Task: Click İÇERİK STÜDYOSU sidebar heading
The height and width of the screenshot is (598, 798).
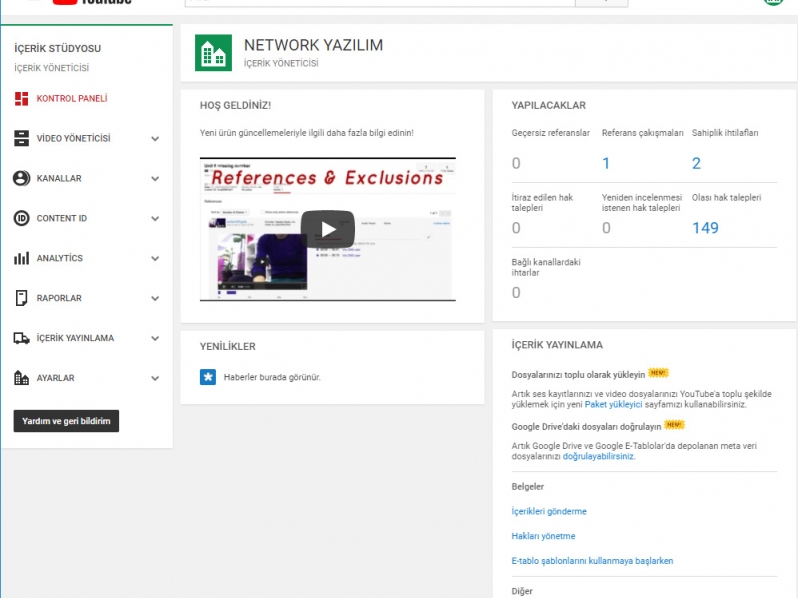Action: coord(58,49)
